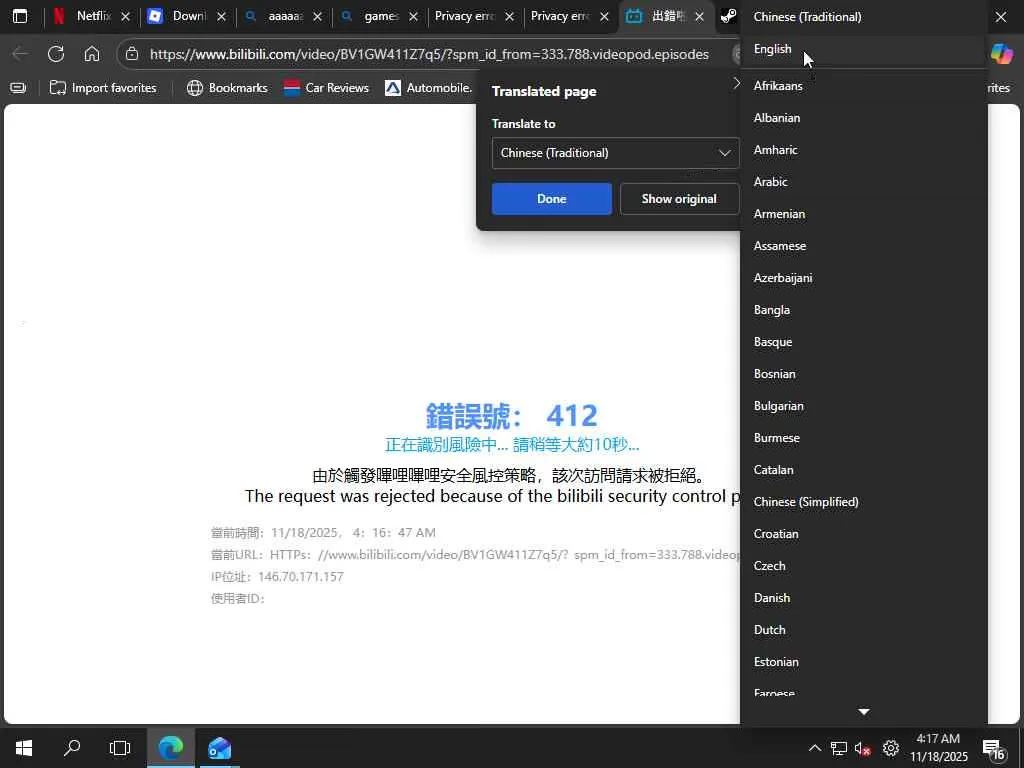
Task: Select Bulgarian language
Action: click(863, 406)
